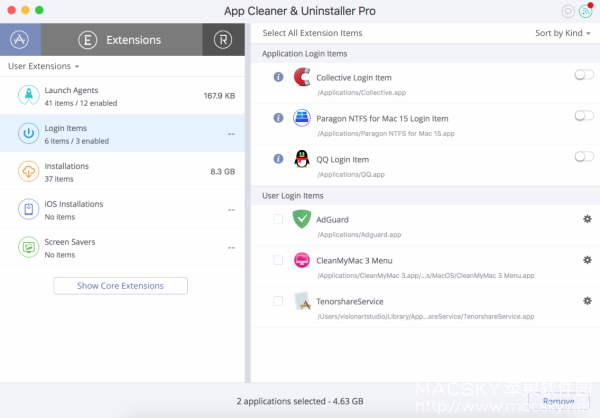Click the iOS Installations phone icon
Screen dimensions: 600x418
pos(29,209)
